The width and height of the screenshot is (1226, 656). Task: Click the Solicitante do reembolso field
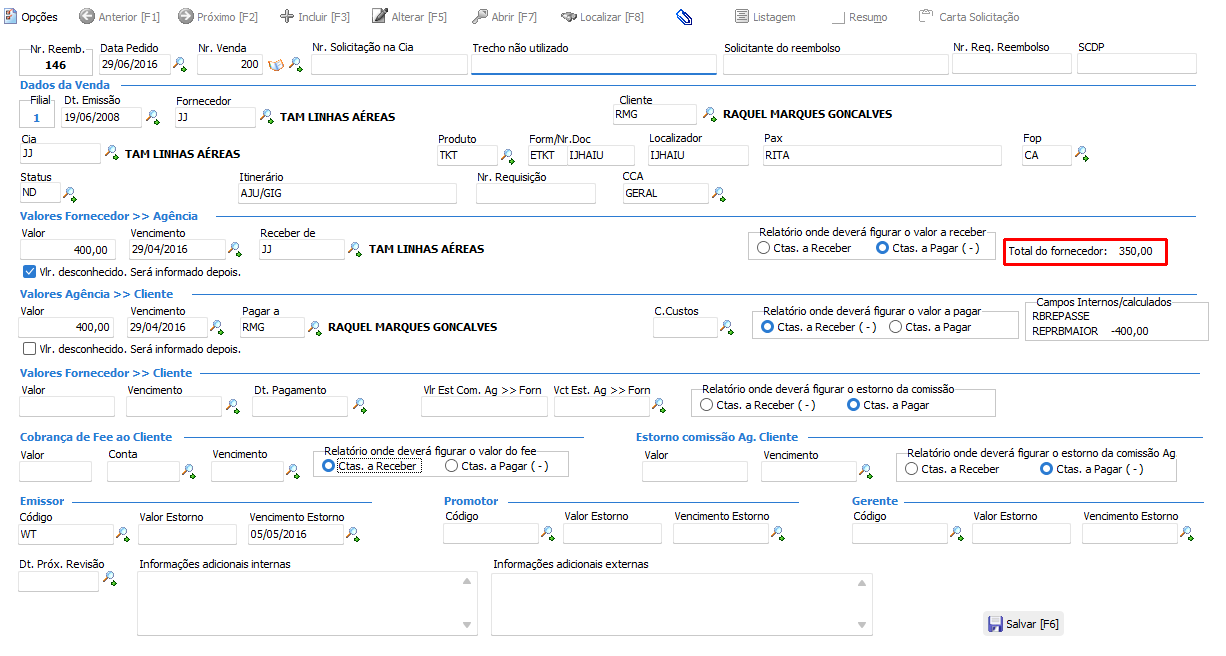836,64
